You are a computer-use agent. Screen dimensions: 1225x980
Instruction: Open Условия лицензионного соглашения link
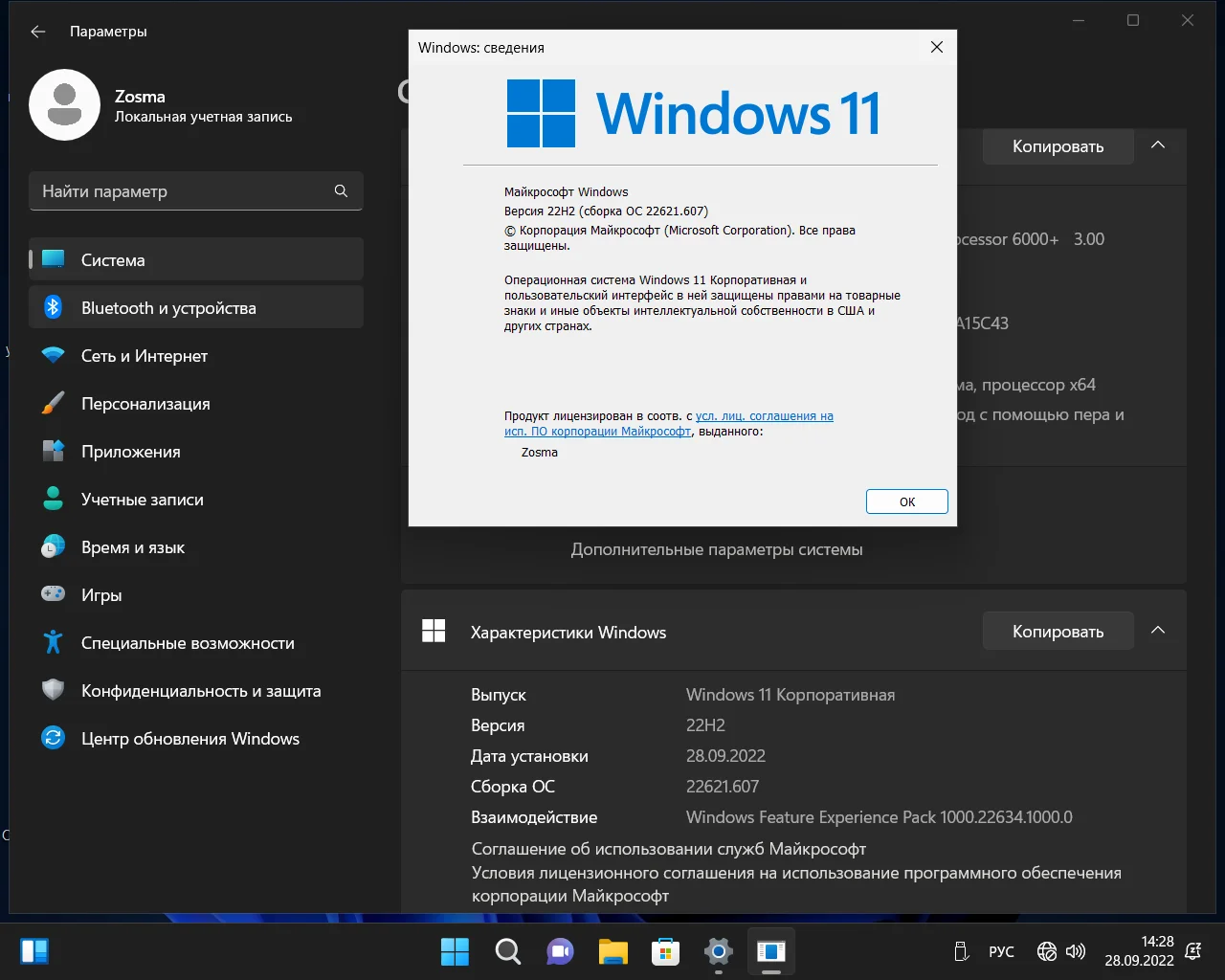(x=796, y=884)
